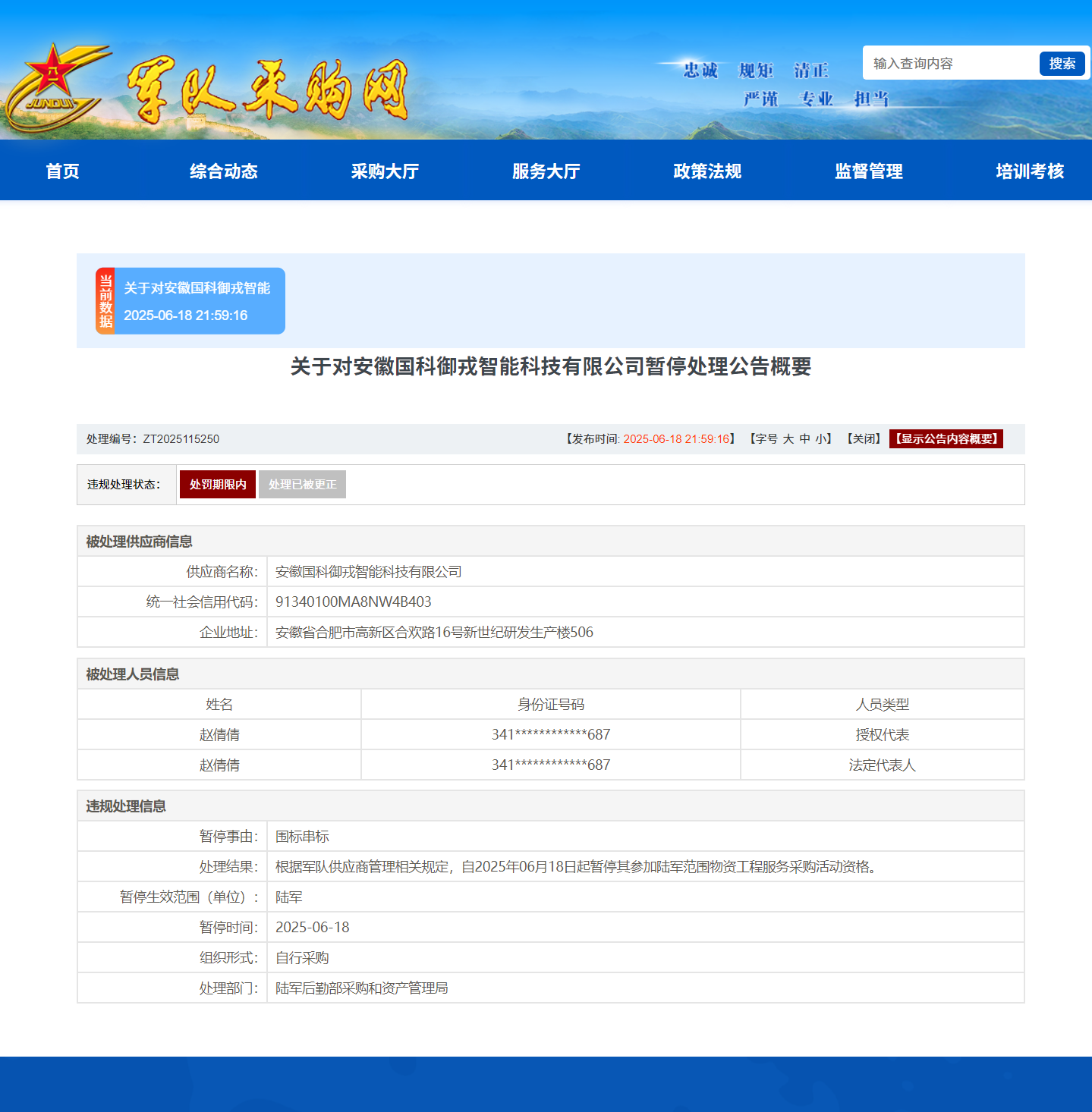Open the 综合动态 navigation menu
Screen dimensions: 1092x1112
click(x=224, y=171)
